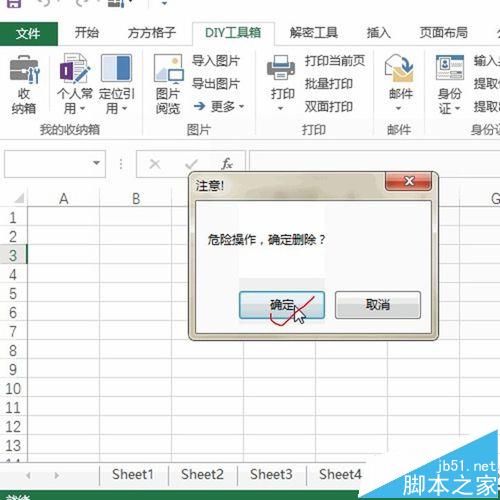Switch to the 解密工具 tab
The image size is (500, 500).
[313, 33]
